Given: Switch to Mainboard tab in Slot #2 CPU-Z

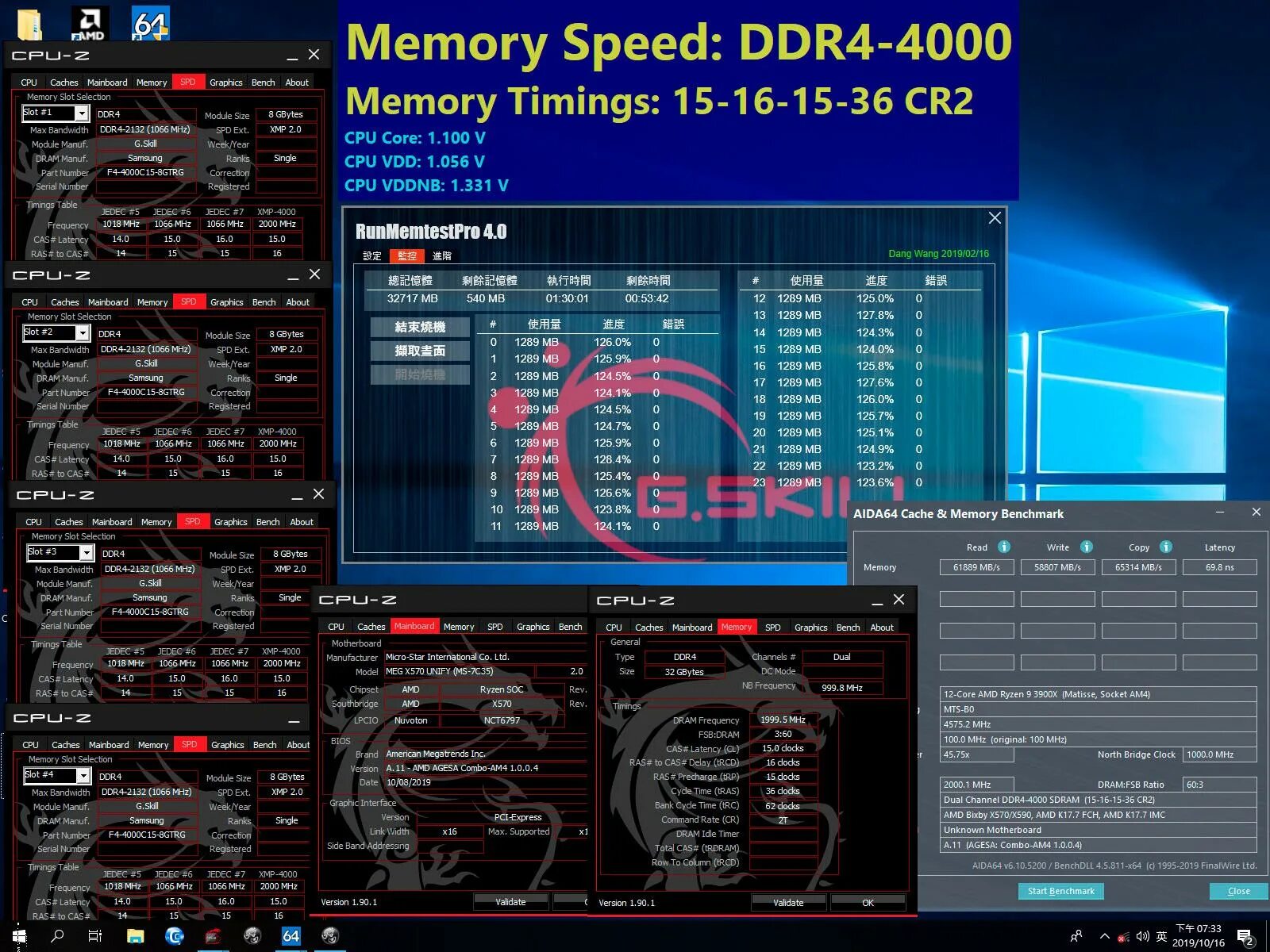Looking at the screenshot, I should tap(108, 302).
